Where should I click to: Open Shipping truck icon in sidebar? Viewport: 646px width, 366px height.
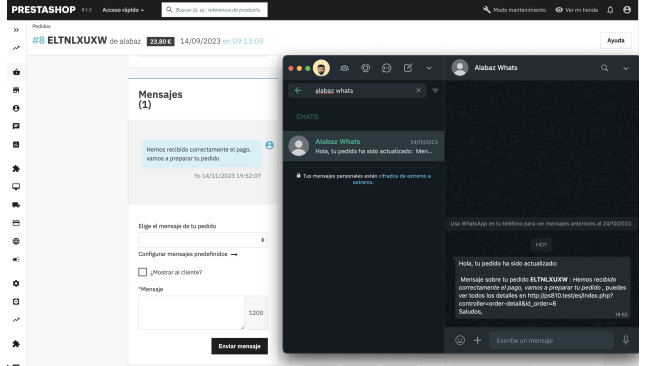pyautogui.click(x=16, y=205)
